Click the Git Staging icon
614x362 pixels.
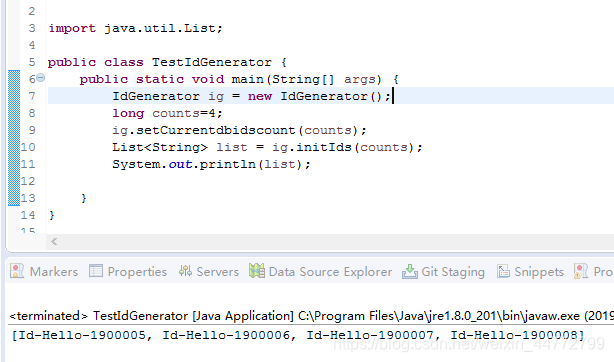tap(410, 272)
